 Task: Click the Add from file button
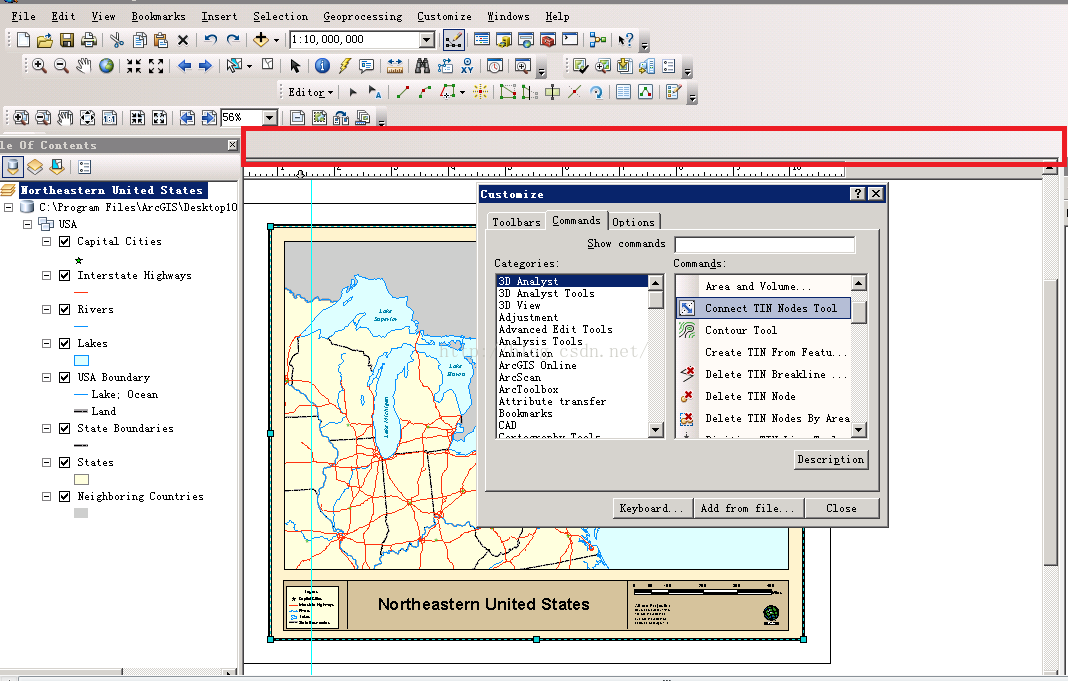click(x=747, y=508)
